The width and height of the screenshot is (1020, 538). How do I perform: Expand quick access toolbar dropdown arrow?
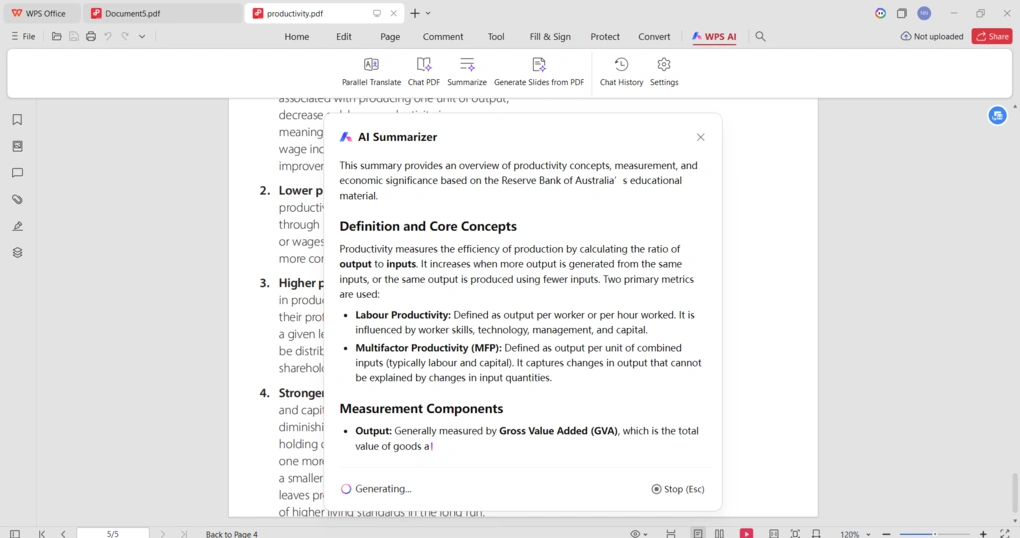point(142,36)
